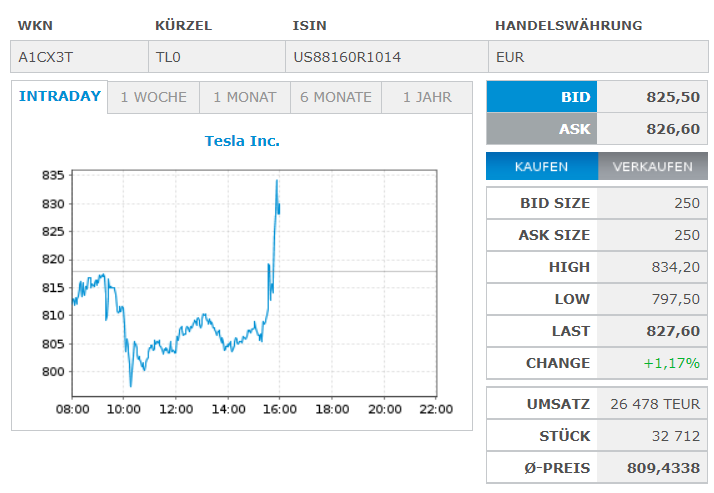Switch to the 1 JAHR tab
Viewport: 714px width, 493px height.
[x=427, y=98]
